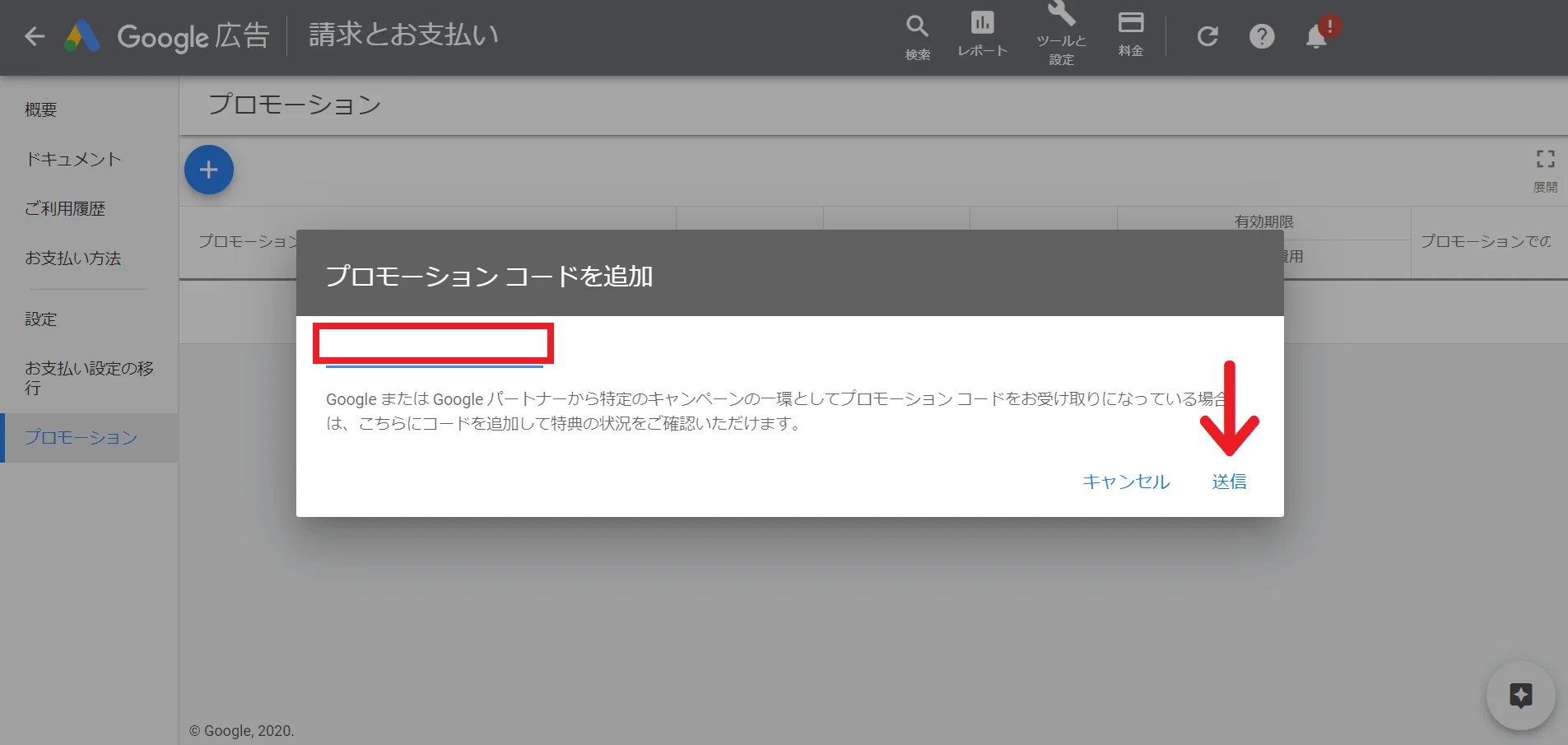Click キャンセル to dismiss the dialog
Screen dimensions: 1568x745
(1126, 482)
